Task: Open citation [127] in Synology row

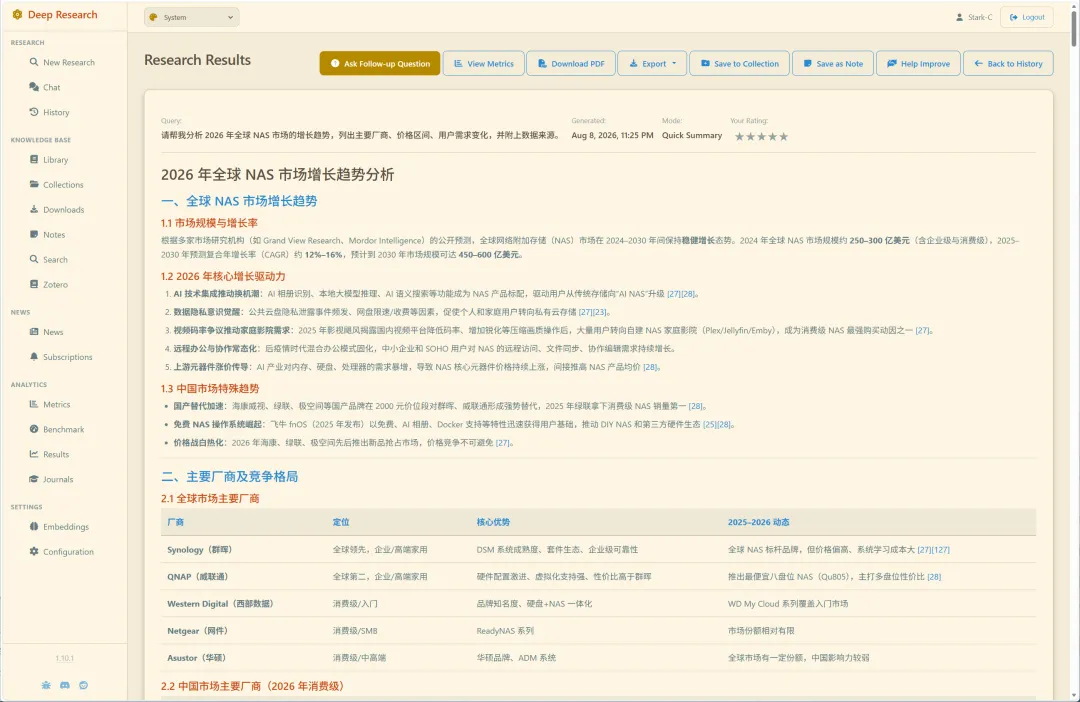Action: pos(941,550)
